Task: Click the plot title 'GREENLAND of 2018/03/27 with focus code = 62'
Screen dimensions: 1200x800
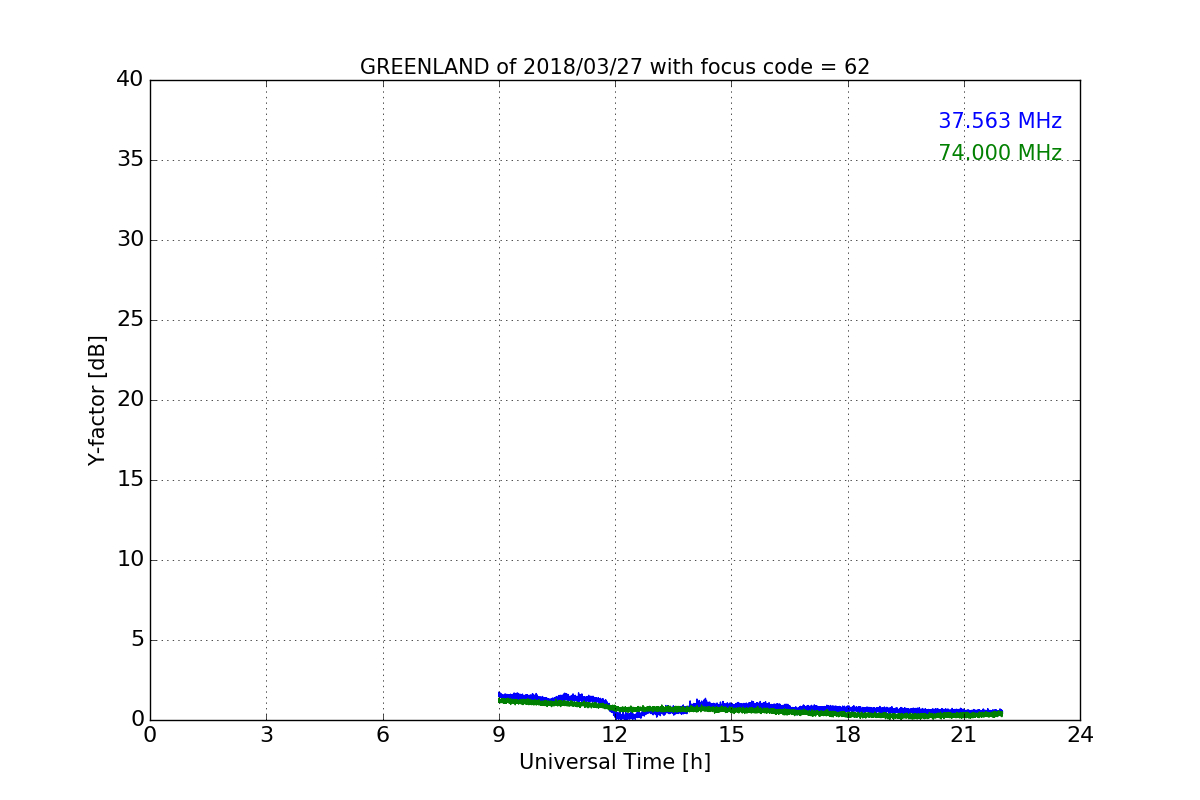Action: (615, 67)
